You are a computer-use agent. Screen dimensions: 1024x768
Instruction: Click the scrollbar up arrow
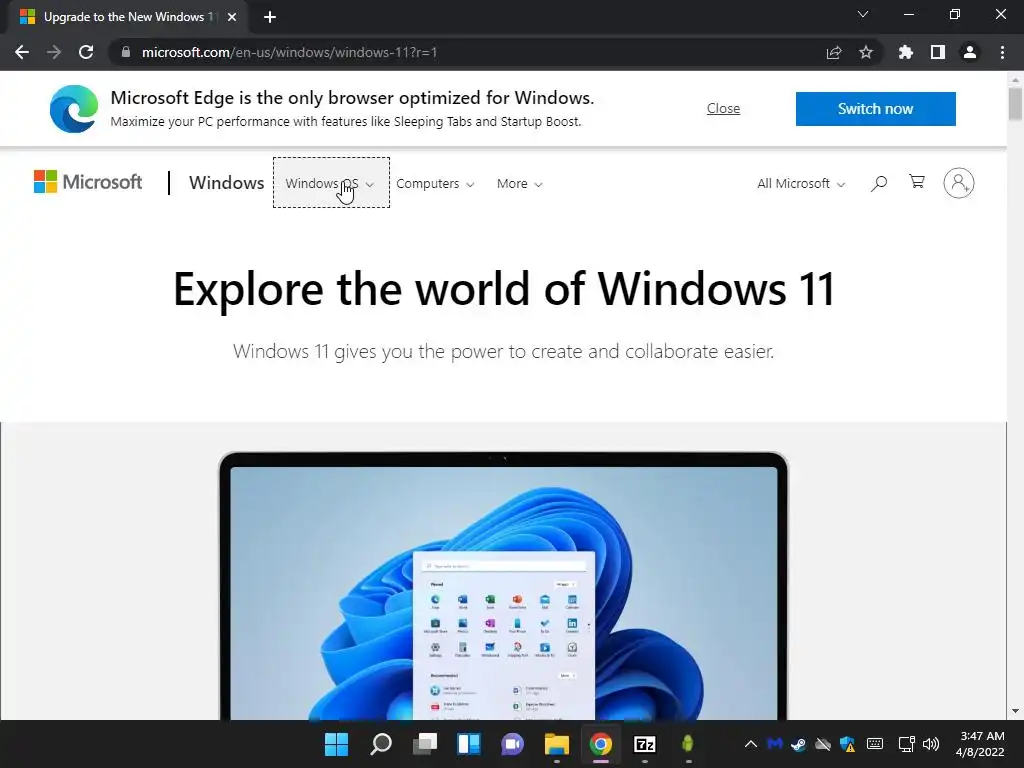click(x=1015, y=79)
